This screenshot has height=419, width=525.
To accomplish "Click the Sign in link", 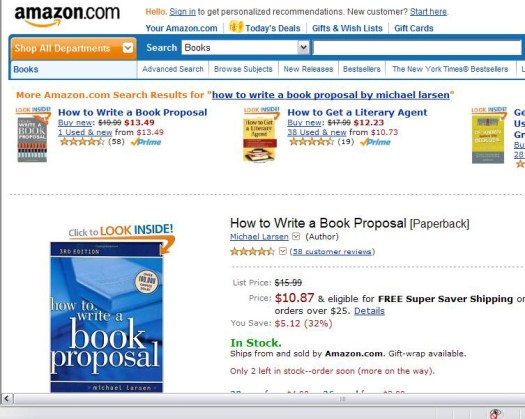I will point(182,12).
